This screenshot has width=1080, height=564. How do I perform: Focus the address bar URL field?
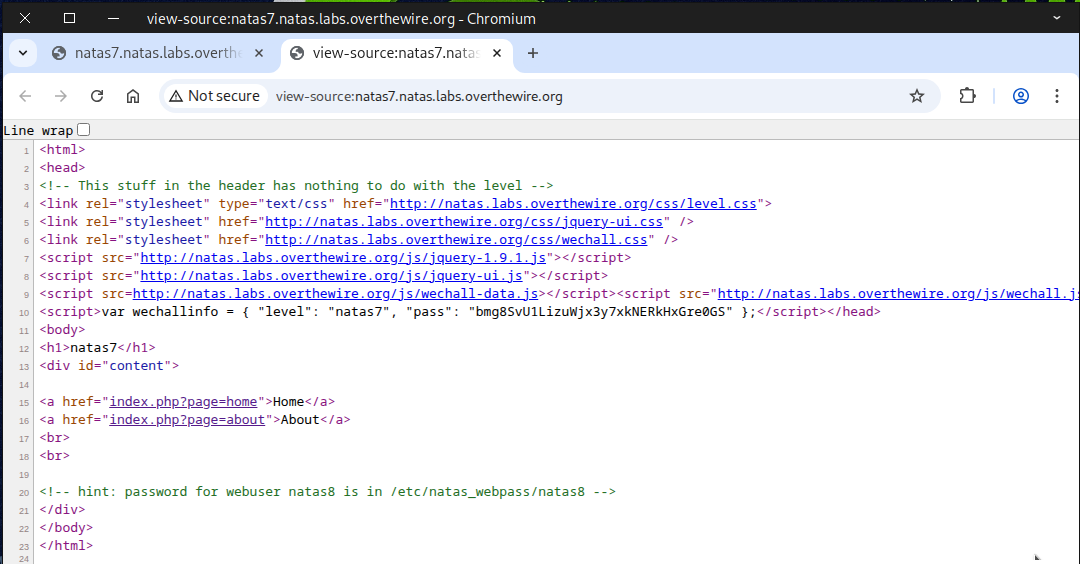pos(580,96)
